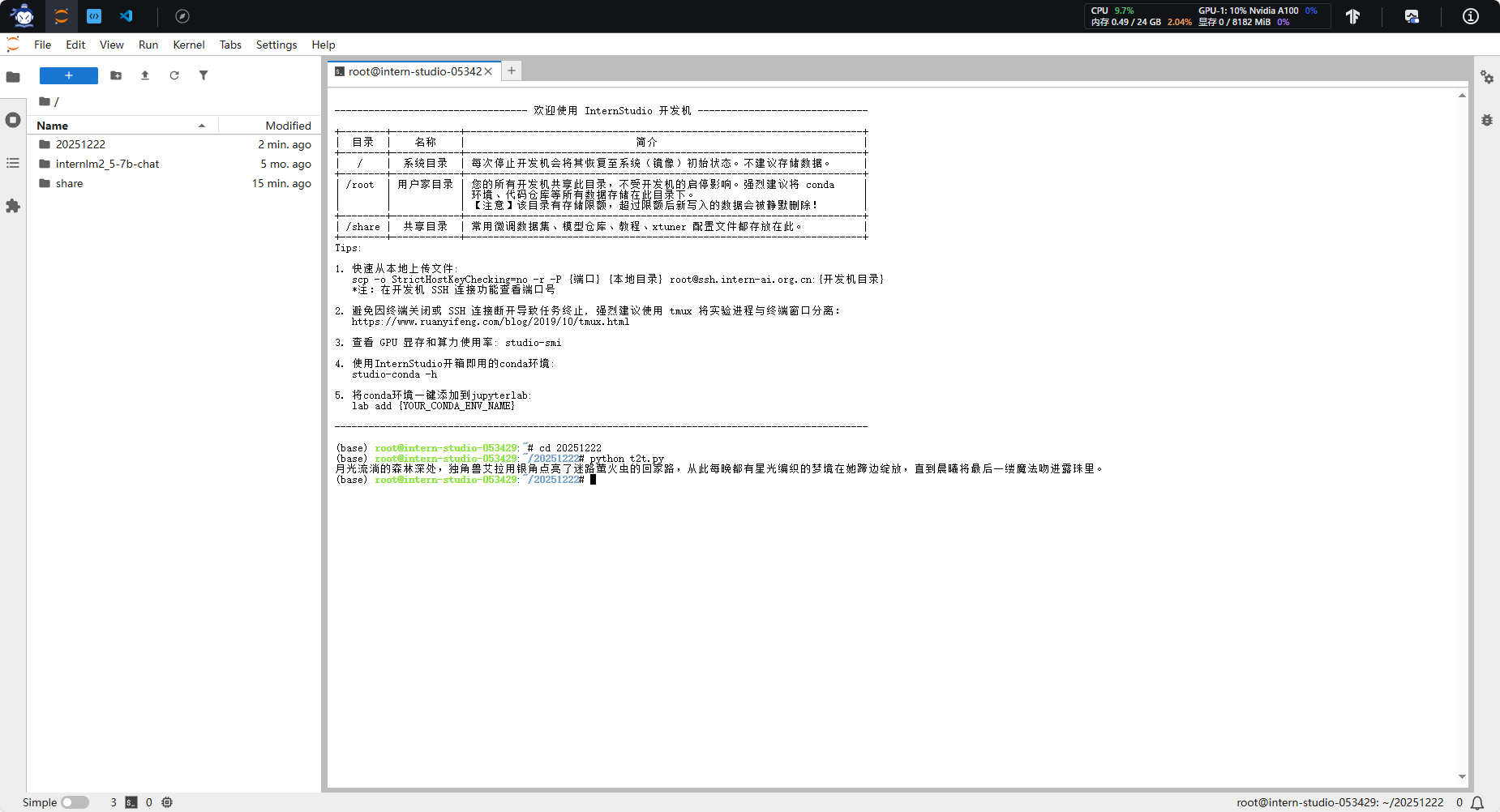The height and width of the screenshot is (812, 1500).
Task: Open the VS Code icon in top bar
Action: pos(126,16)
